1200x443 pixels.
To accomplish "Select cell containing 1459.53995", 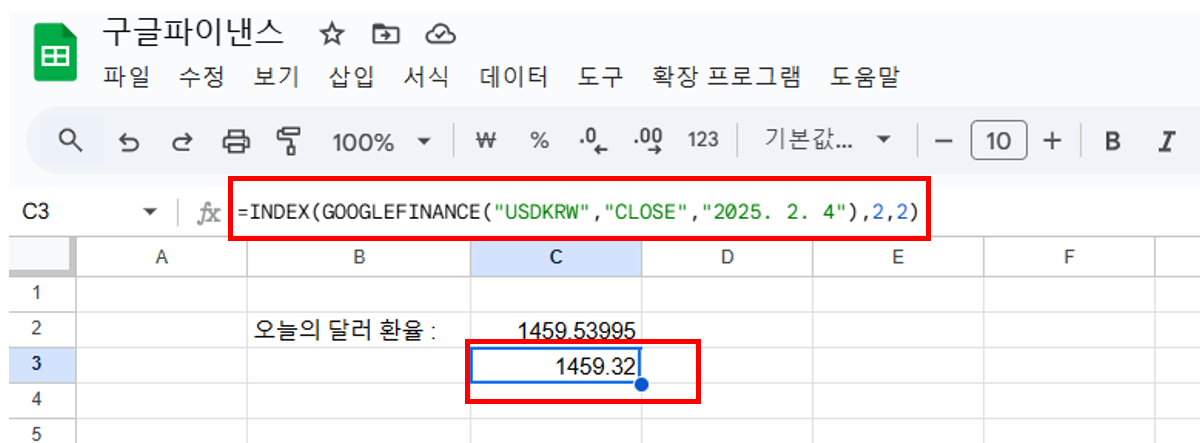I will [556, 329].
